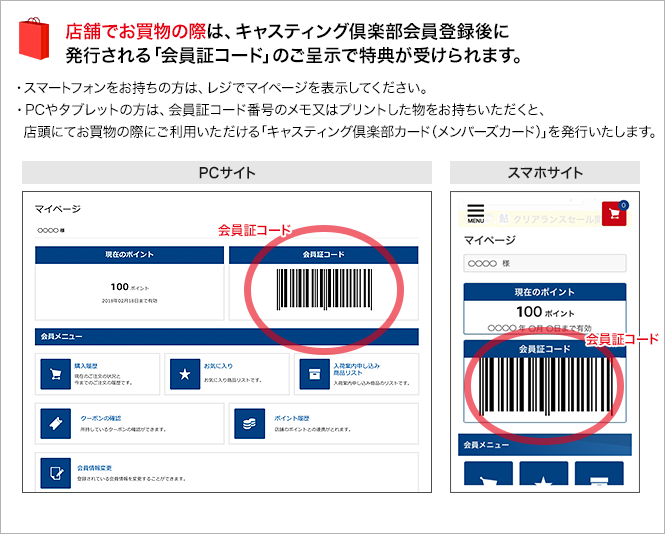Open the 会員情報変更 link
665x534 pixels.
click(x=94, y=468)
